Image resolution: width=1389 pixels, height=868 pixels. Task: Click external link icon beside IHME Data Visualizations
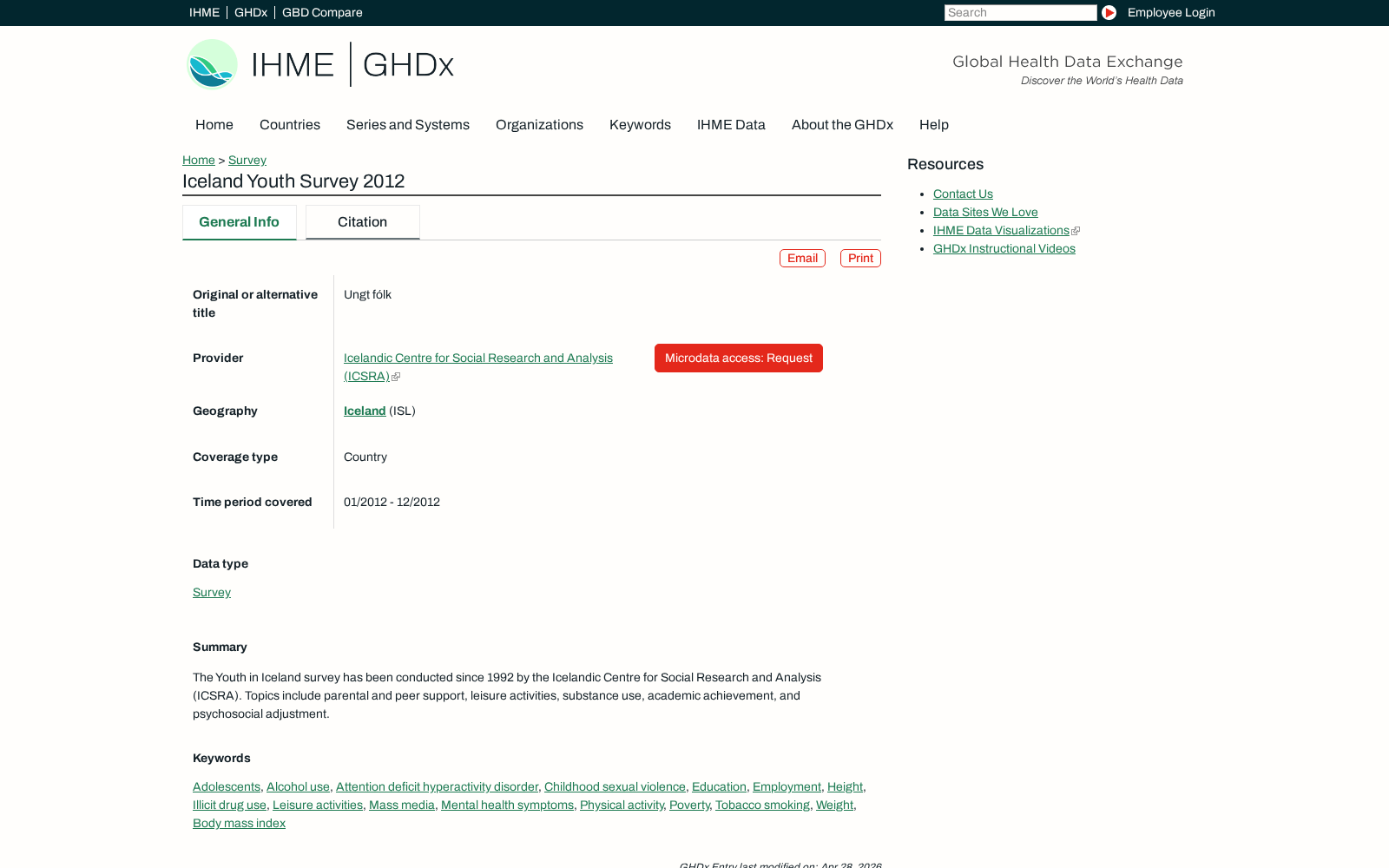point(1076,231)
